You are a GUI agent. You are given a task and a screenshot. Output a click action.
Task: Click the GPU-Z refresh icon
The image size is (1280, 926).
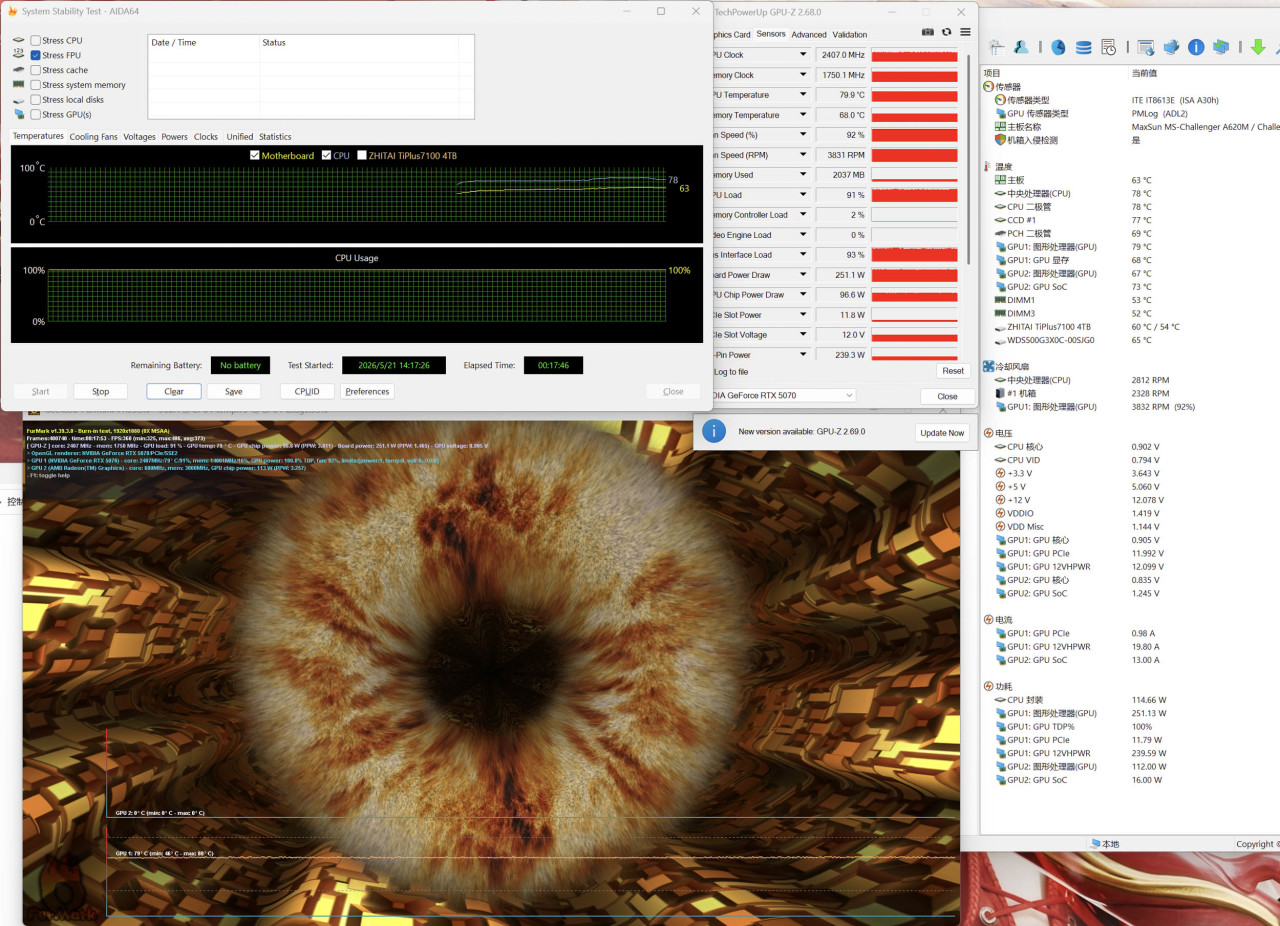click(x=946, y=33)
